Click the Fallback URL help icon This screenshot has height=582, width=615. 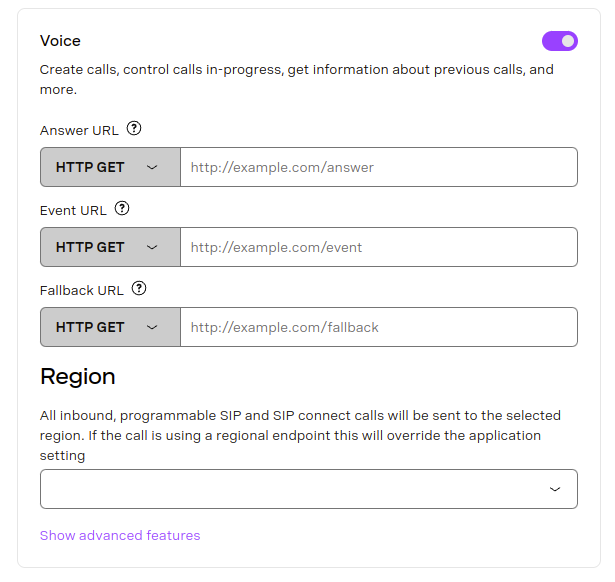pyautogui.click(x=139, y=289)
